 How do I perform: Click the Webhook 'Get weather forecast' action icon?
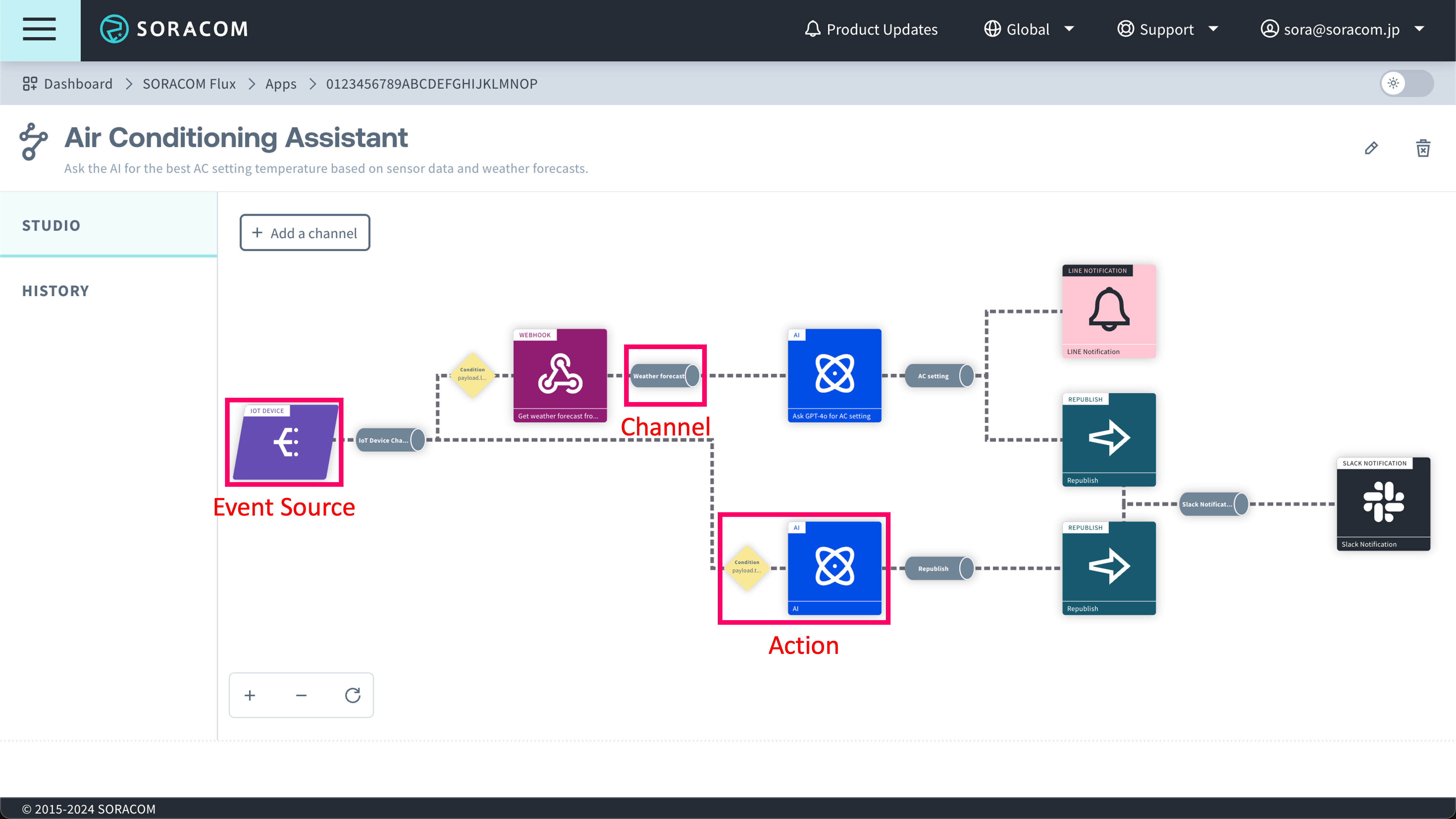tap(560, 375)
